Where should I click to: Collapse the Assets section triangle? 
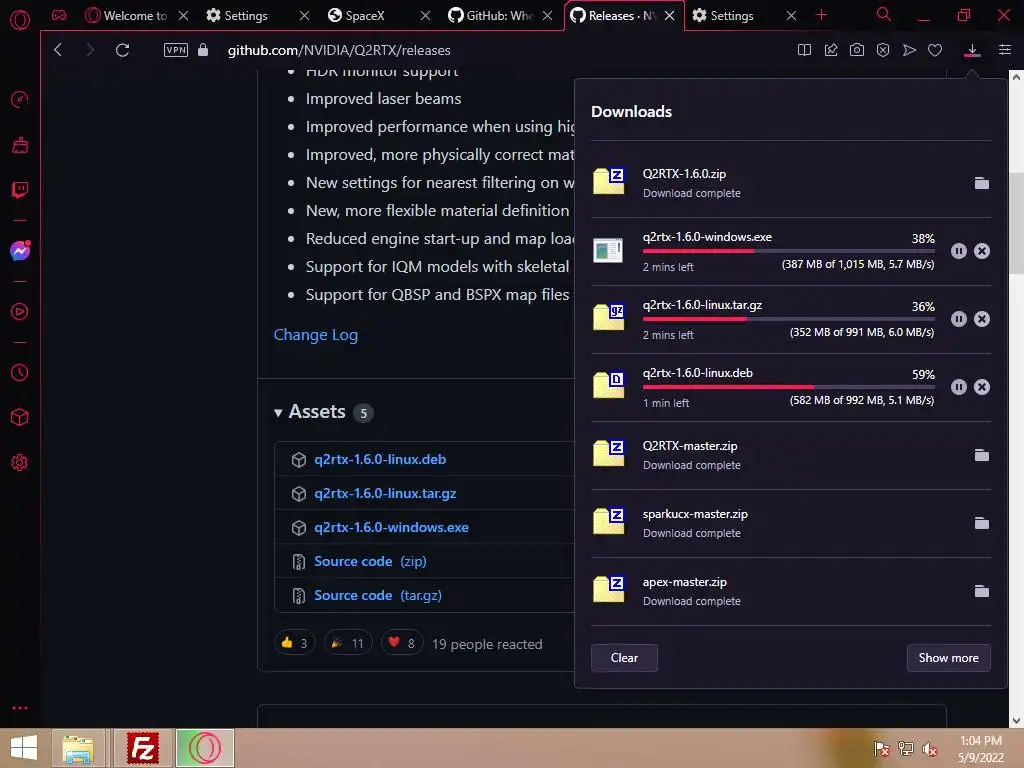click(278, 413)
